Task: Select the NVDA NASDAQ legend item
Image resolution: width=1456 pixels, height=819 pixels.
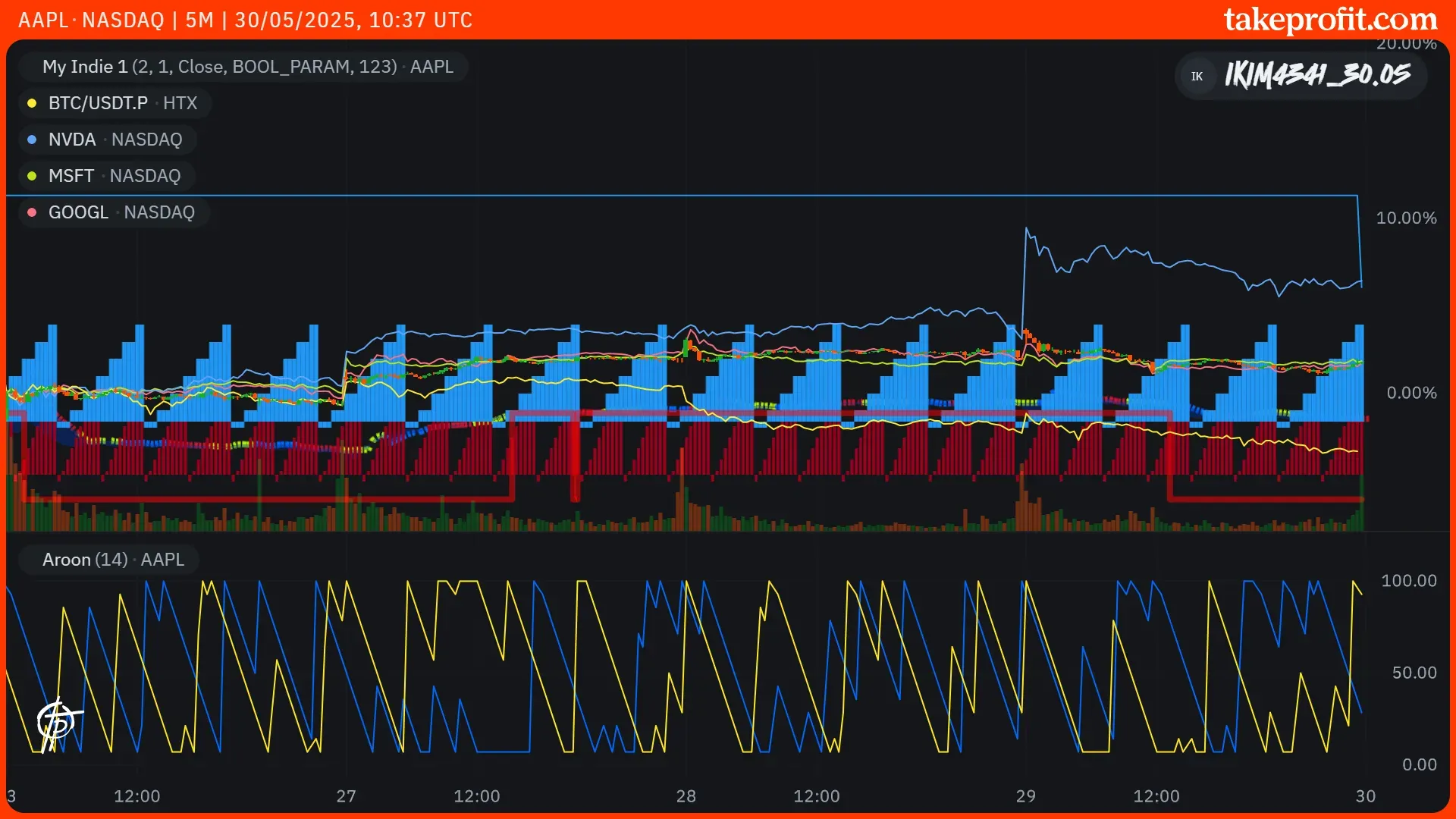Action: coord(115,140)
